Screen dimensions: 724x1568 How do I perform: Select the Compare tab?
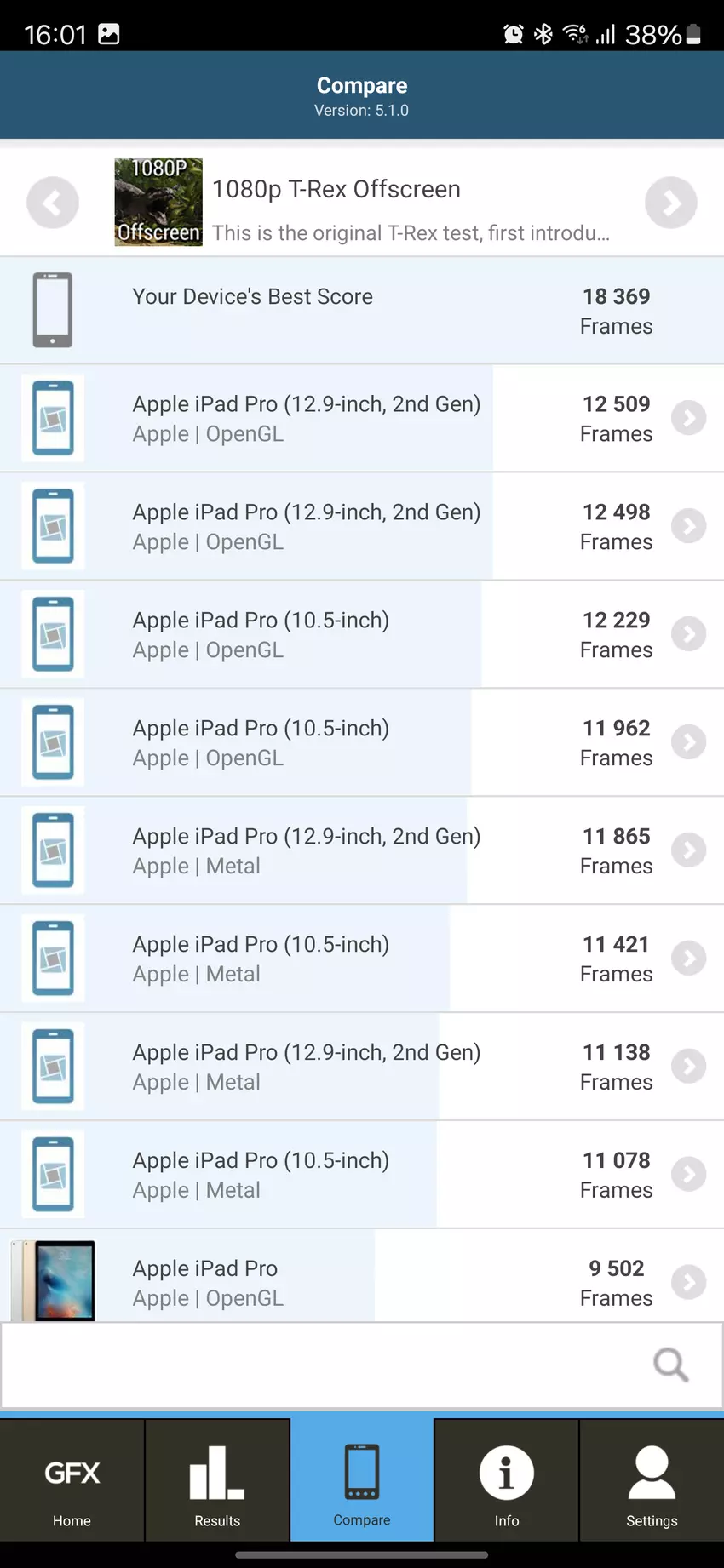(x=362, y=1481)
